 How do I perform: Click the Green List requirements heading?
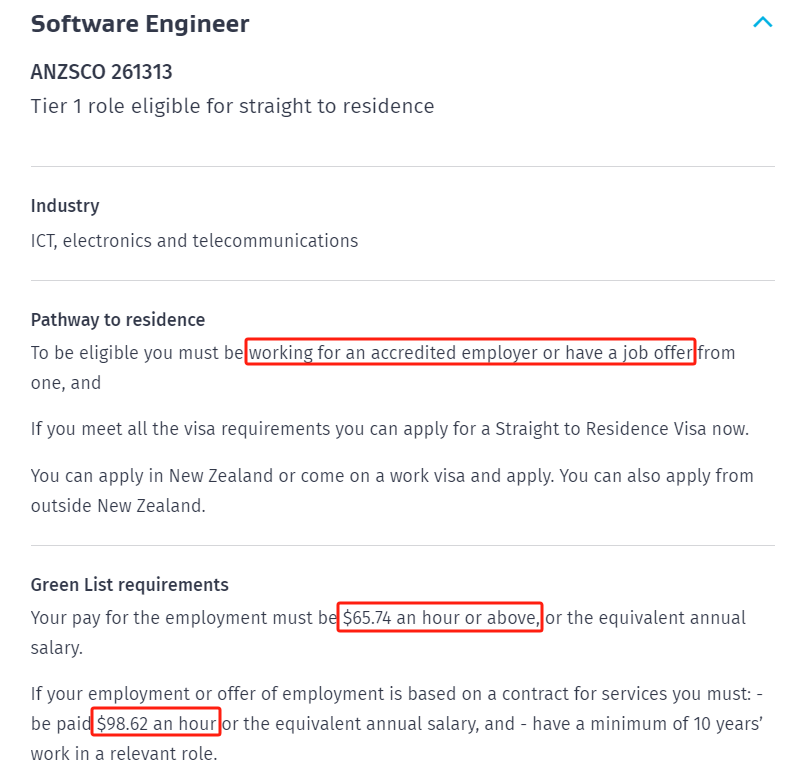(130, 585)
